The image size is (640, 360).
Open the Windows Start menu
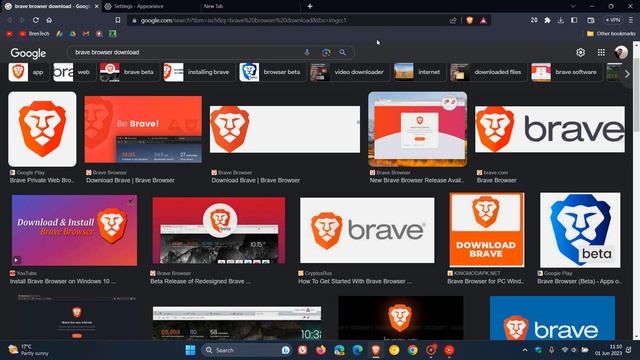[x=190, y=350]
